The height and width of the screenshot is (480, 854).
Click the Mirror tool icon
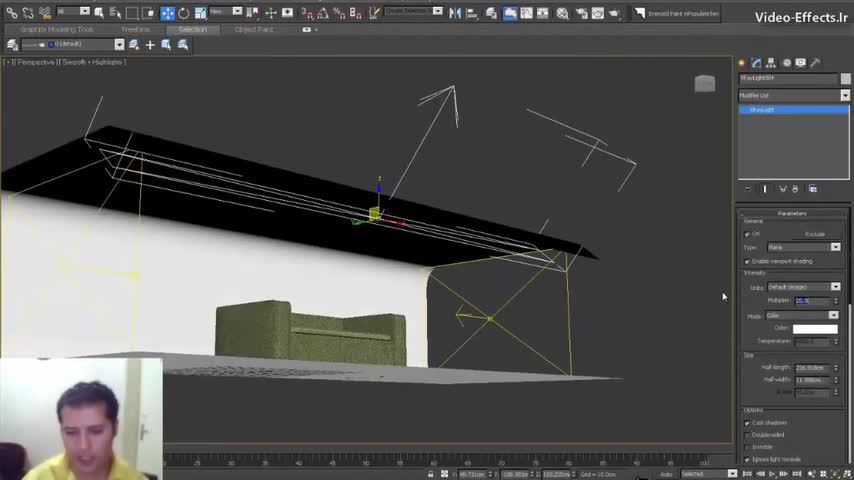(456, 13)
